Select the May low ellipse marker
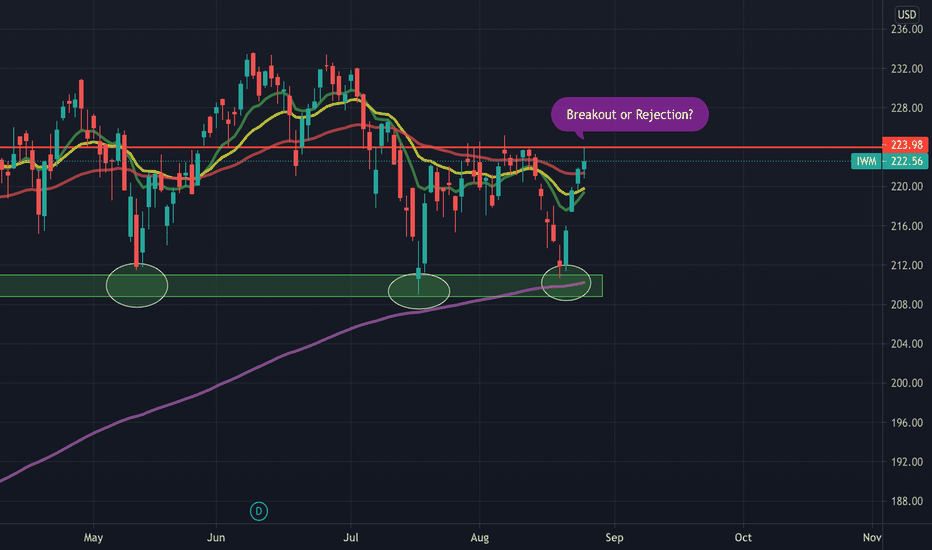Image resolution: width=932 pixels, height=550 pixels. click(137, 285)
